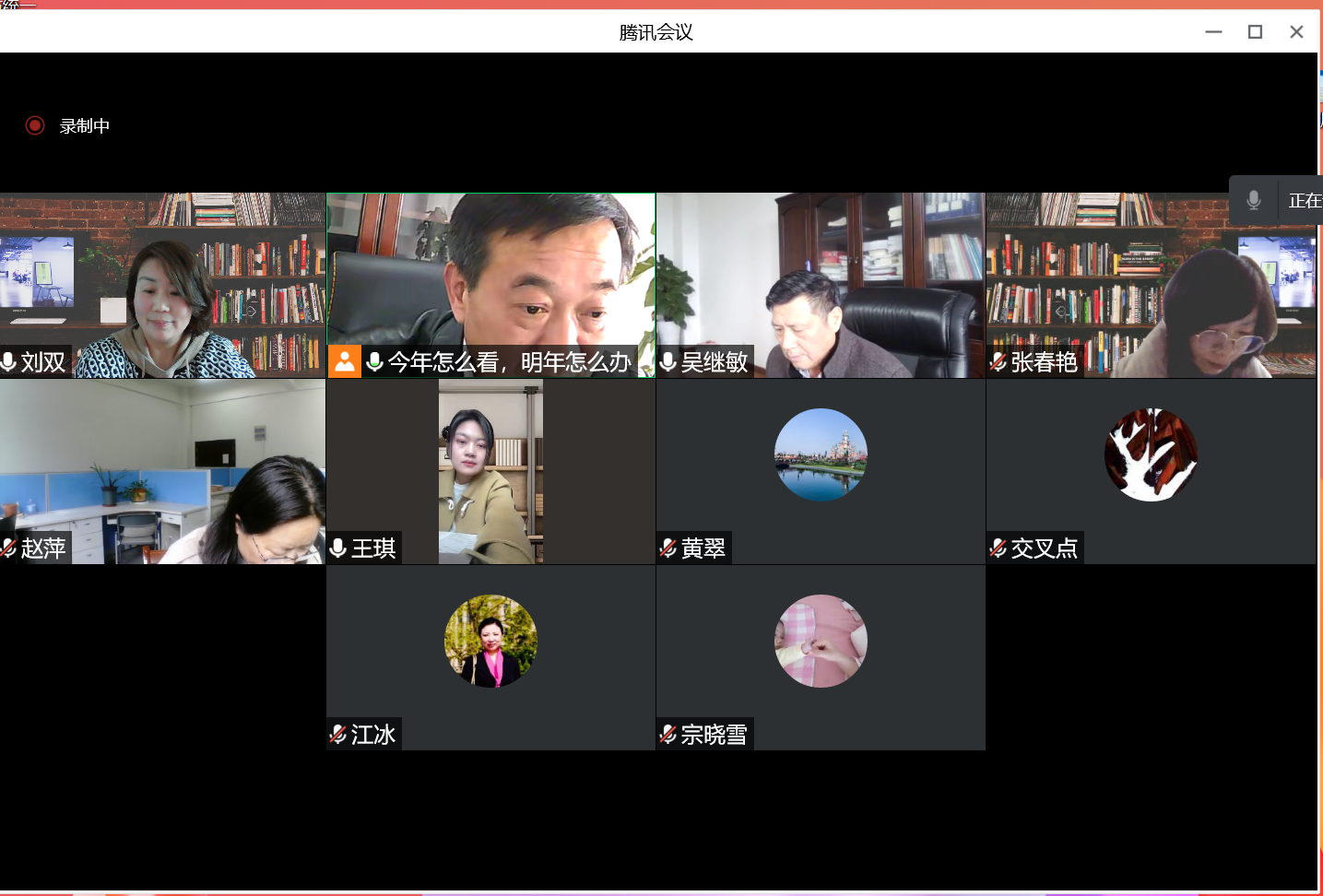Viewport: 1323px width, 896px height.
Task: Maximize the 腾讯会议 window
Action: (x=1255, y=32)
